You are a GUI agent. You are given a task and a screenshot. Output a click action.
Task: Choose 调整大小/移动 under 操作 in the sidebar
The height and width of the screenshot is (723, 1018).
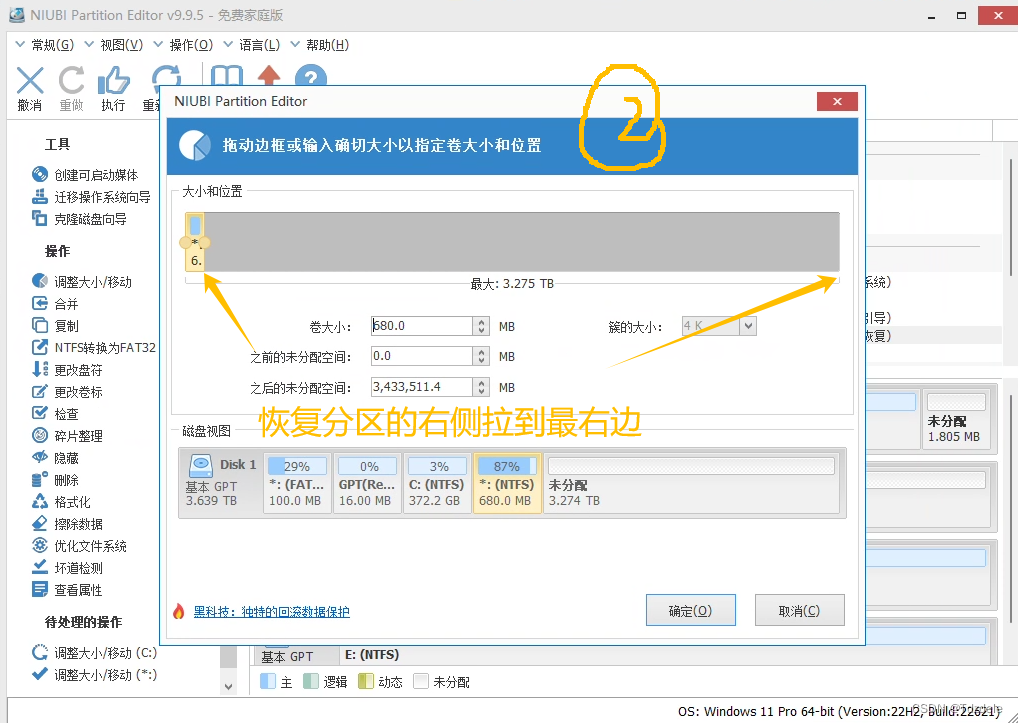[x=82, y=282]
